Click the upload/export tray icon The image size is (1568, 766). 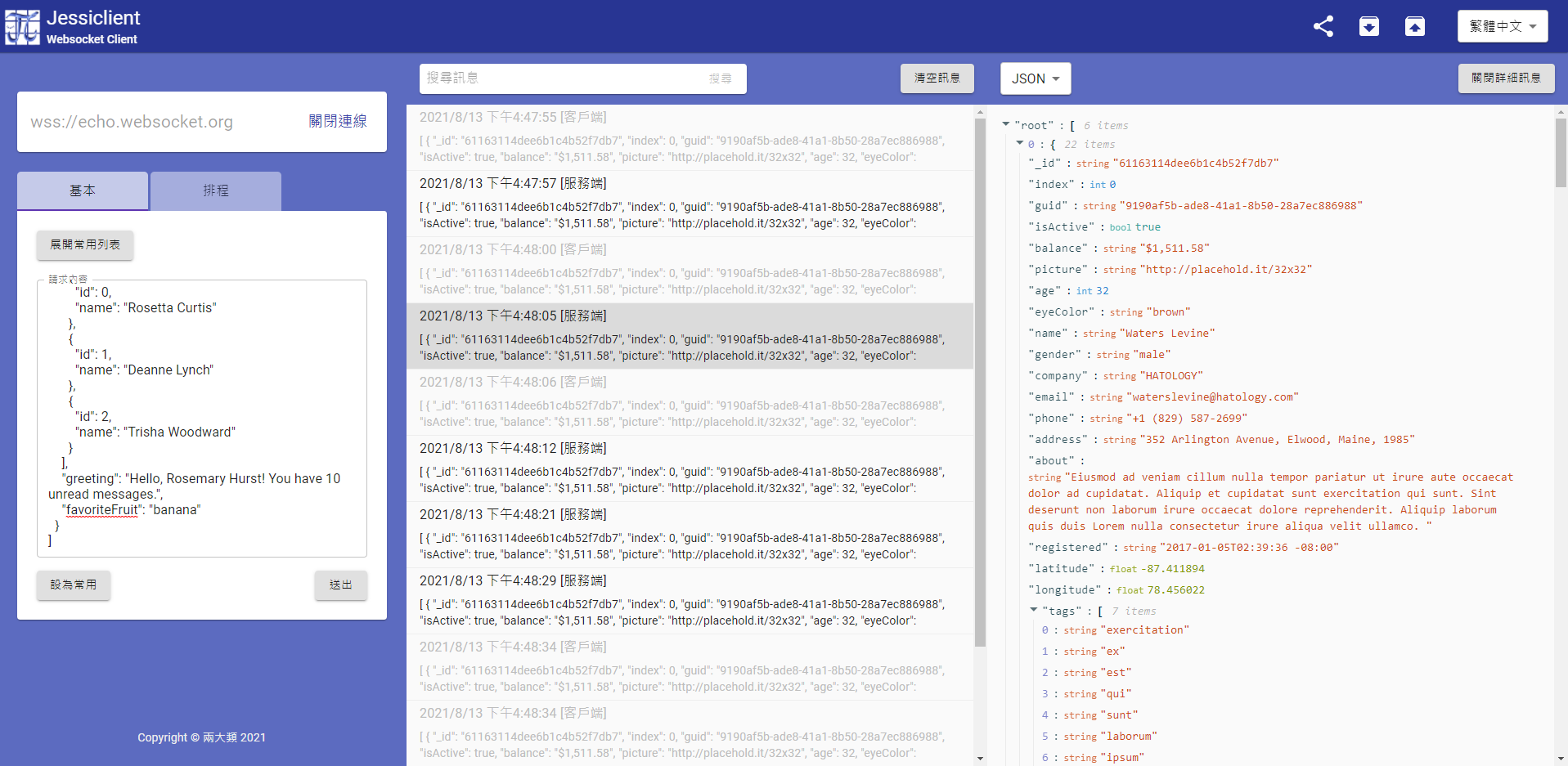1415,26
